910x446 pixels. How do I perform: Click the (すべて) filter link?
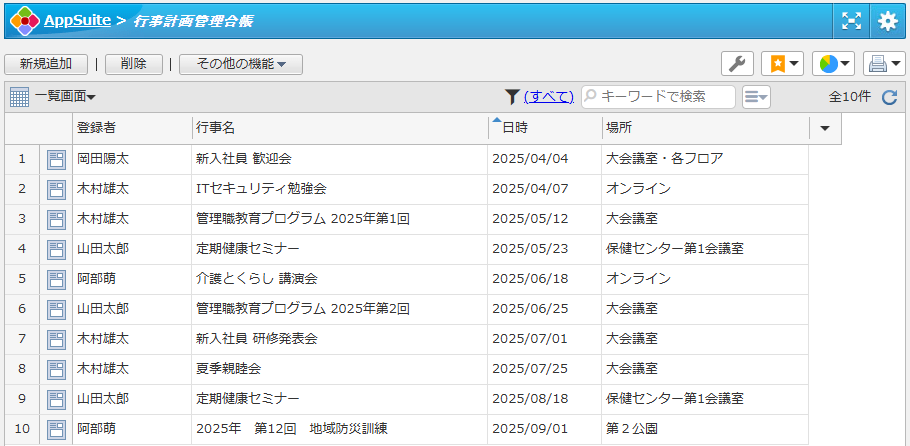[548, 97]
